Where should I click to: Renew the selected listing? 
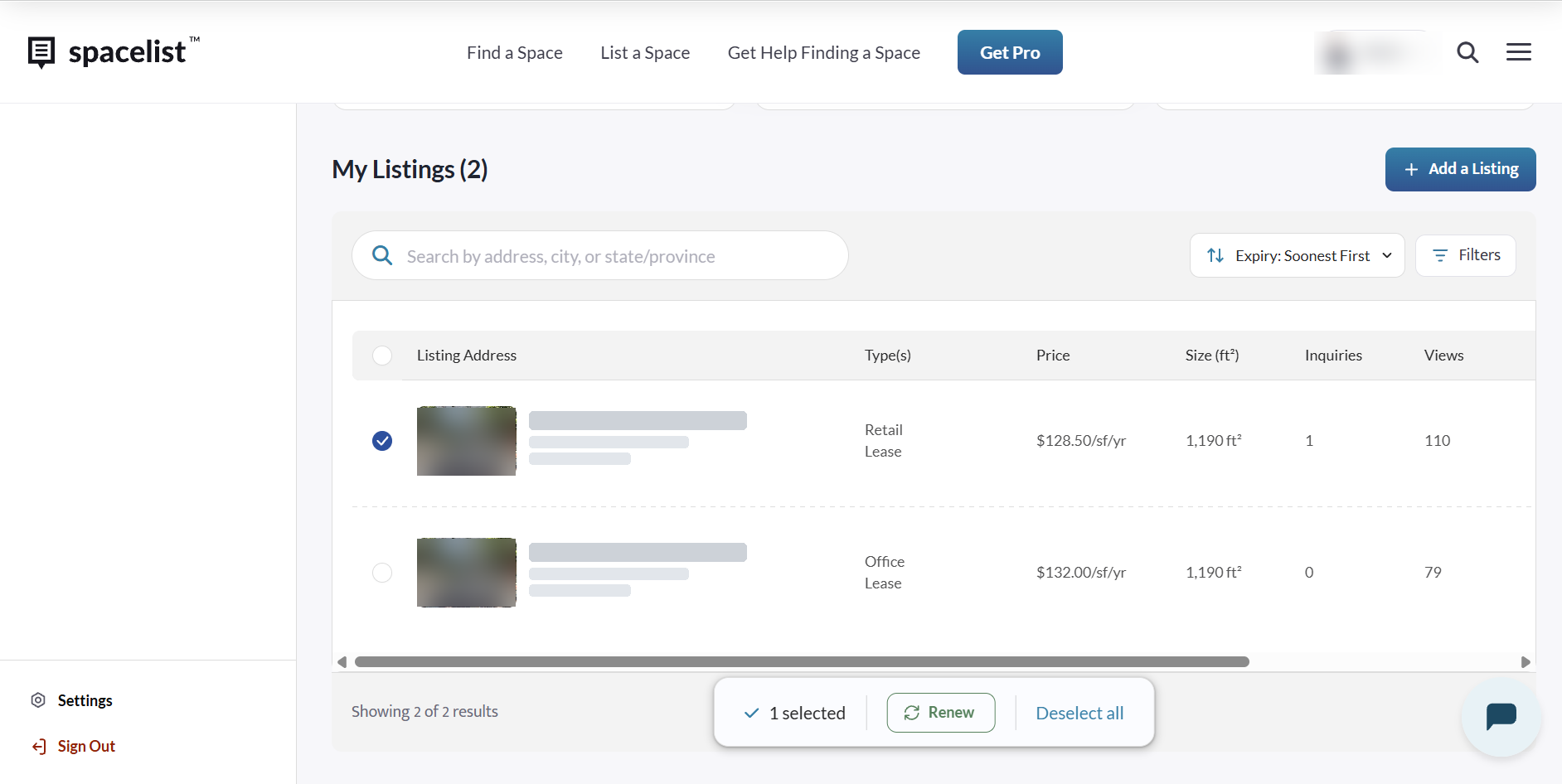[x=940, y=713]
